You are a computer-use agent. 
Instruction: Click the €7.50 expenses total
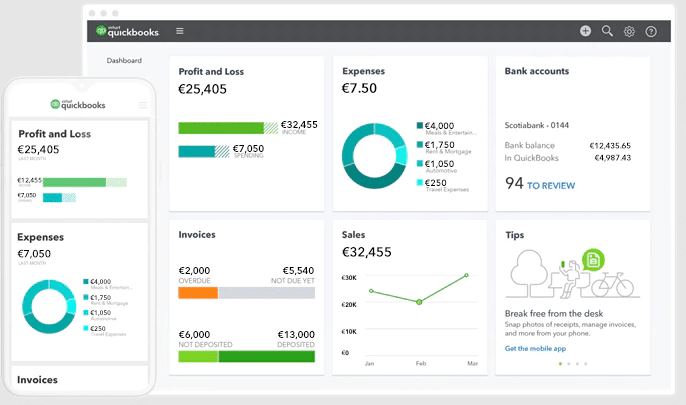click(359, 88)
